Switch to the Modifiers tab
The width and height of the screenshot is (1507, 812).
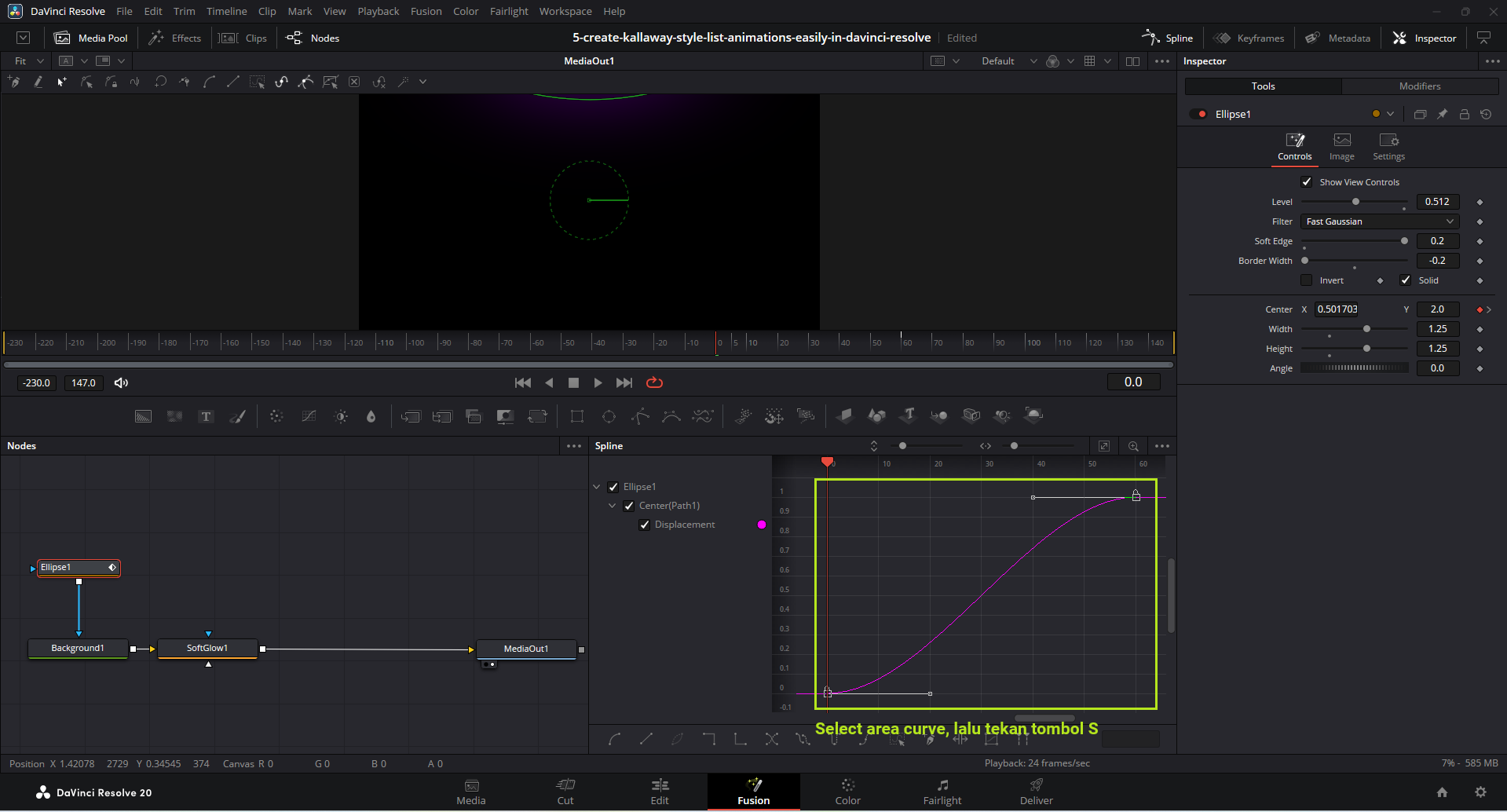(1419, 86)
